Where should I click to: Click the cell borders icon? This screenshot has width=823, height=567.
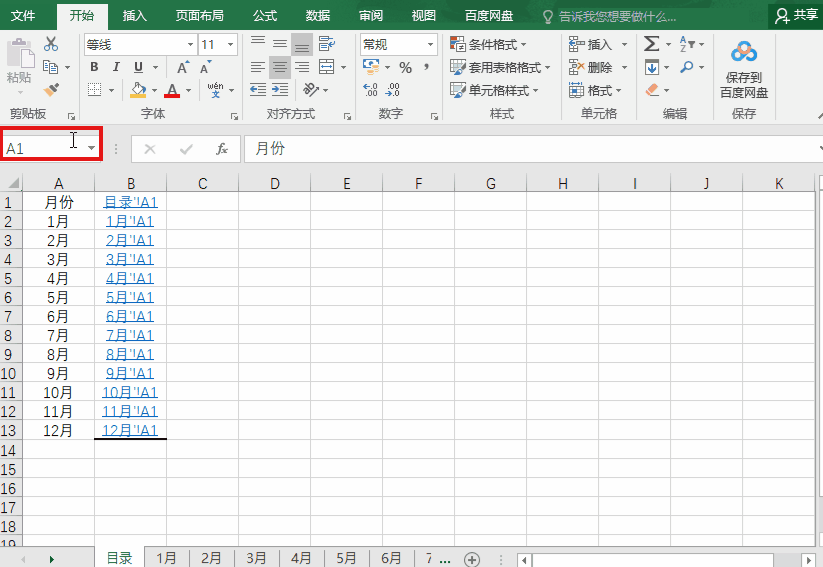94,90
